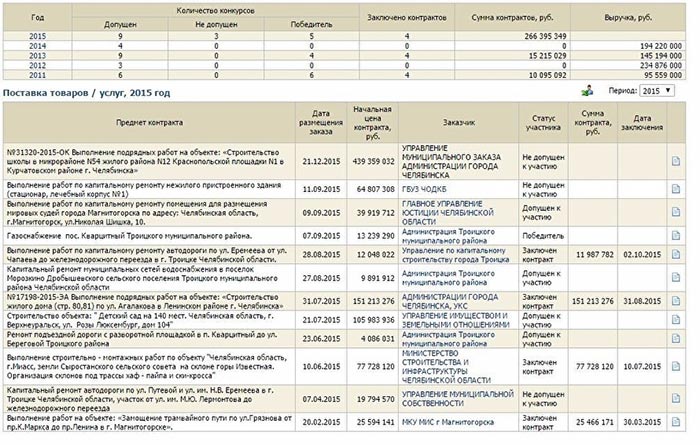
Task: Open document icon for Magnitogorsk judges premises row
Action: pos(676,212)
